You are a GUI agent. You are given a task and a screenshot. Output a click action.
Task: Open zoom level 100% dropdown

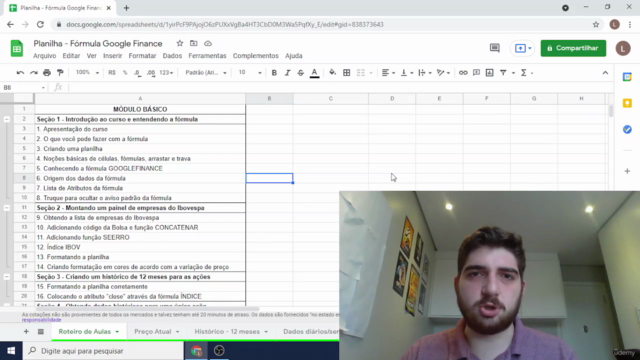87,73
